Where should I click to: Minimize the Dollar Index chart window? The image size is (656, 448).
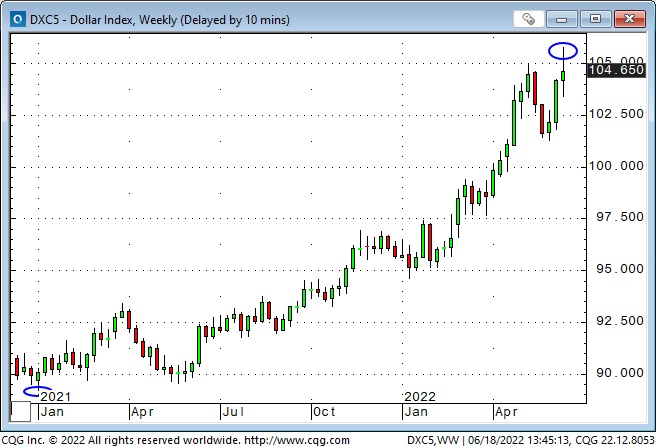[x=561, y=19]
